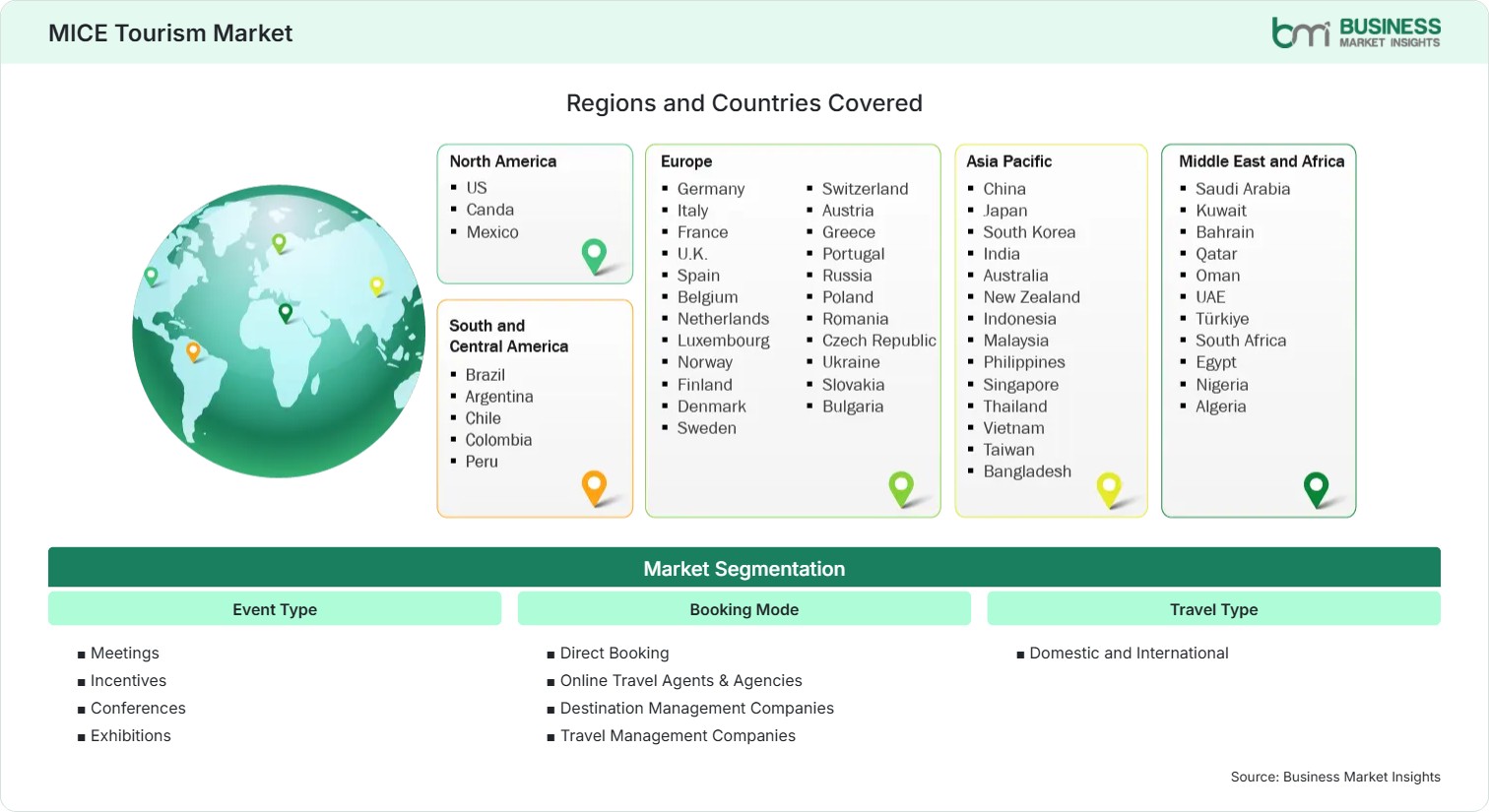
Task: Click Travel Management Companies
Action: (678, 735)
